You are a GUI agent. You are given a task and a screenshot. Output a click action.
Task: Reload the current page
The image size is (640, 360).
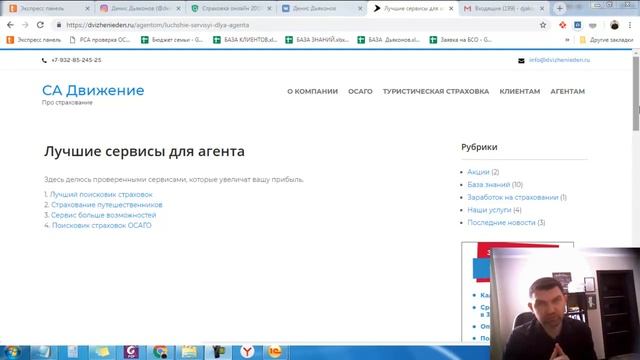click(x=40, y=25)
